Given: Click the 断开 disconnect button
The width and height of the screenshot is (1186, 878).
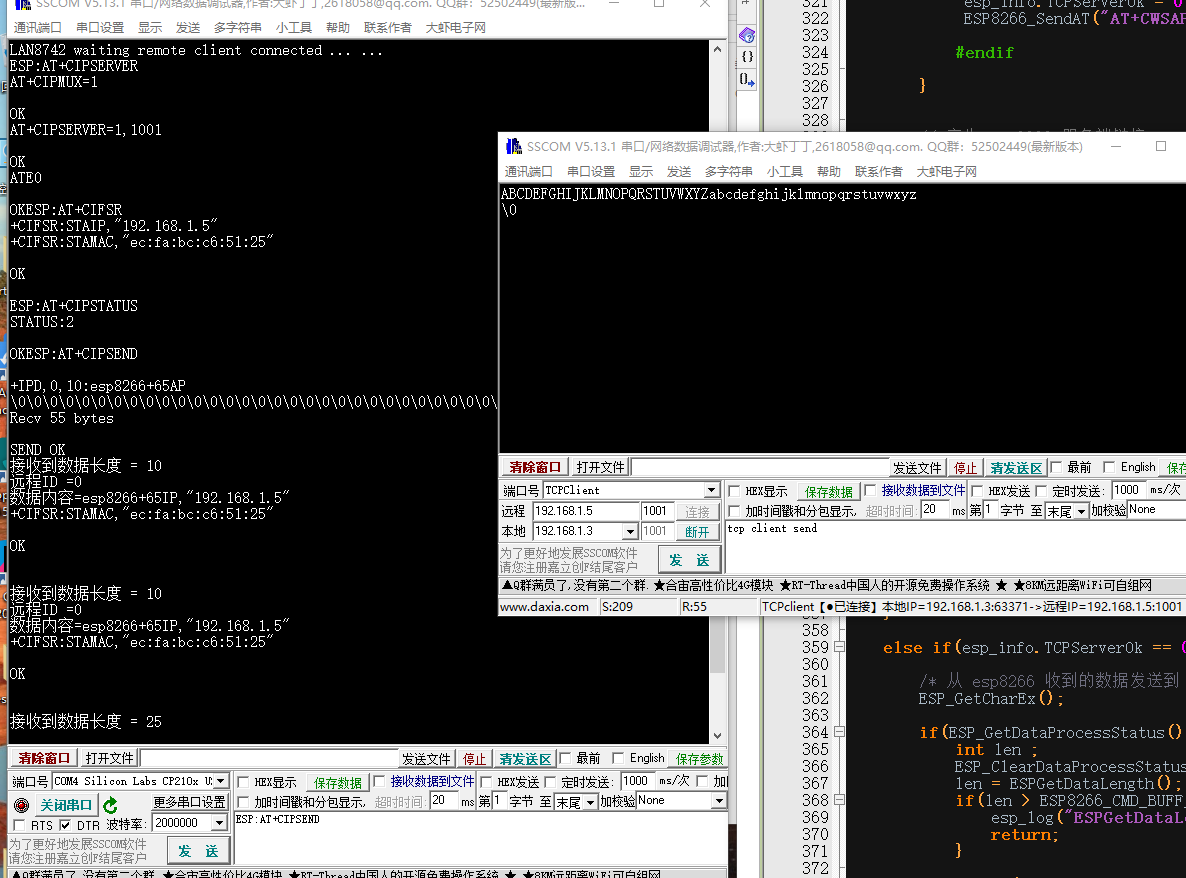Looking at the screenshot, I should [x=697, y=530].
